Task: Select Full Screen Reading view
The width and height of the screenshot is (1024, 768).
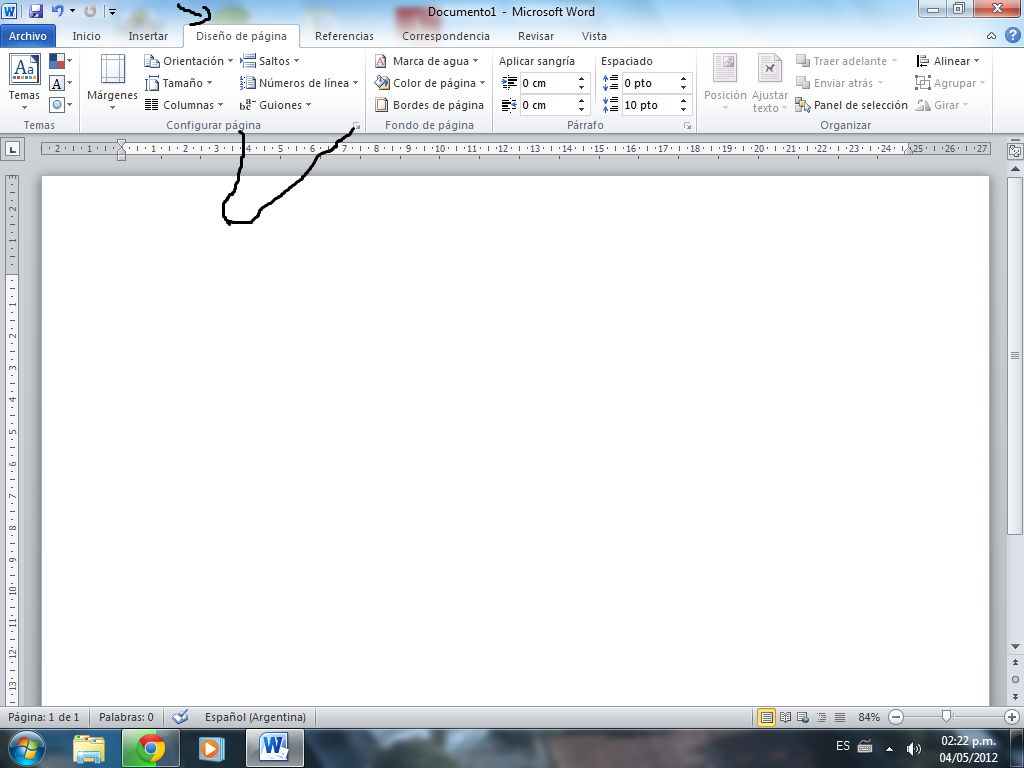Action: 786,717
